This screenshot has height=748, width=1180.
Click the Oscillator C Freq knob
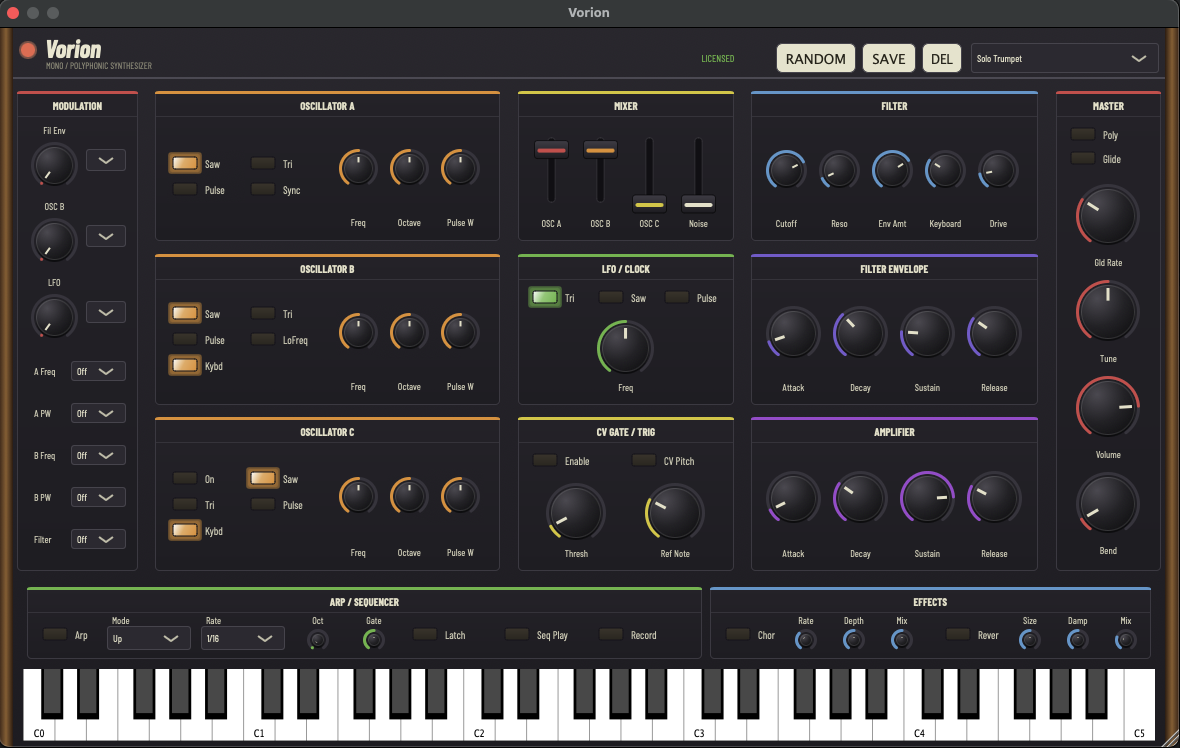click(357, 497)
